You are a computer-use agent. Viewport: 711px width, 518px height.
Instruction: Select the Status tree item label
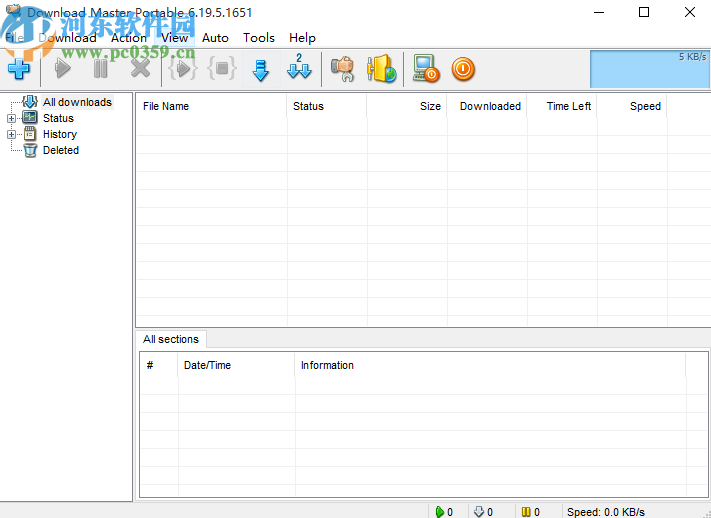pos(58,118)
